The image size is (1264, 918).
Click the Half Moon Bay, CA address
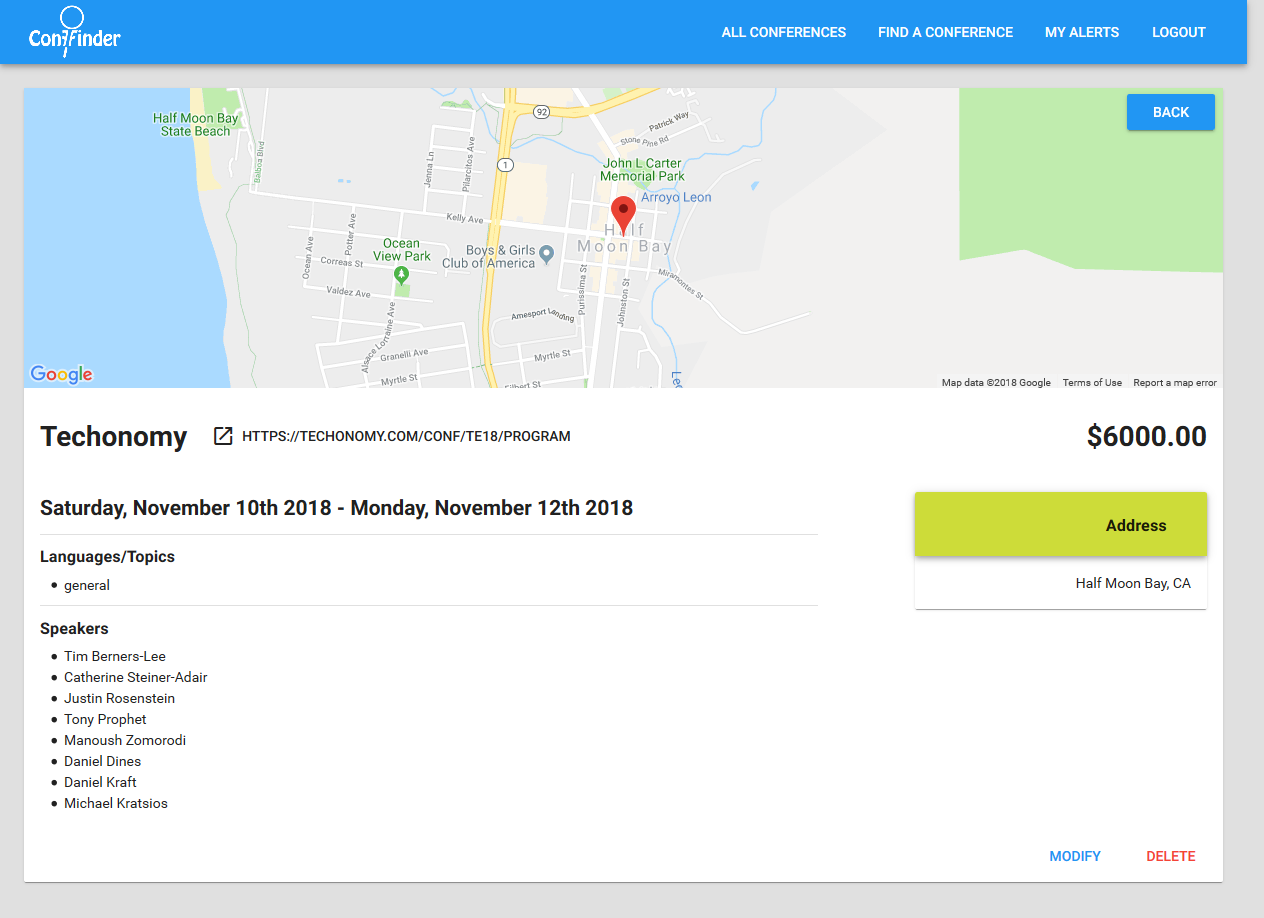[1133, 583]
